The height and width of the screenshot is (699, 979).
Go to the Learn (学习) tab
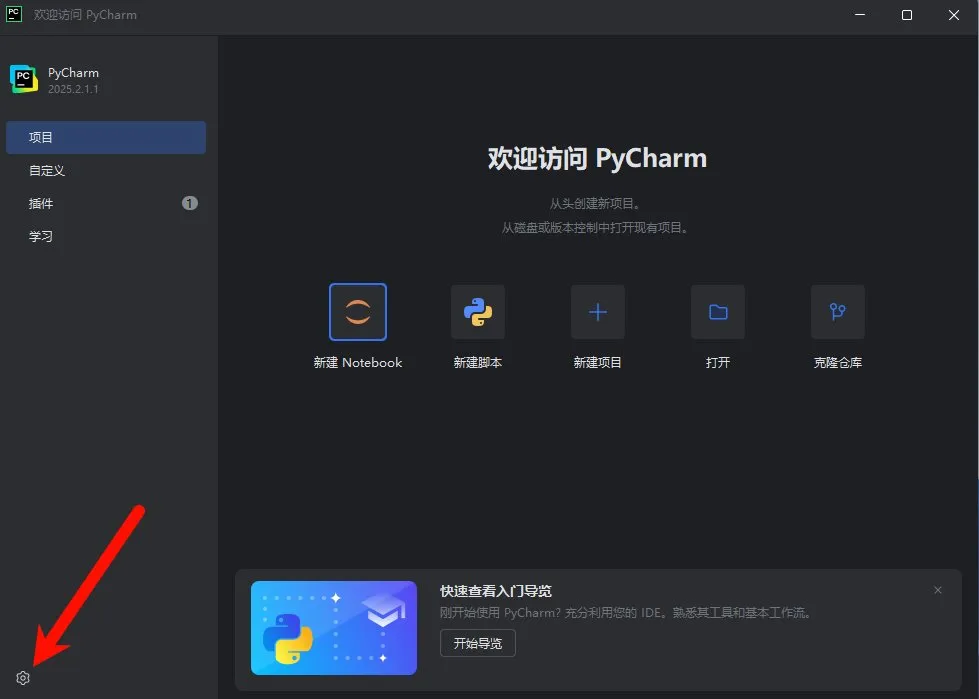point(106,237)
